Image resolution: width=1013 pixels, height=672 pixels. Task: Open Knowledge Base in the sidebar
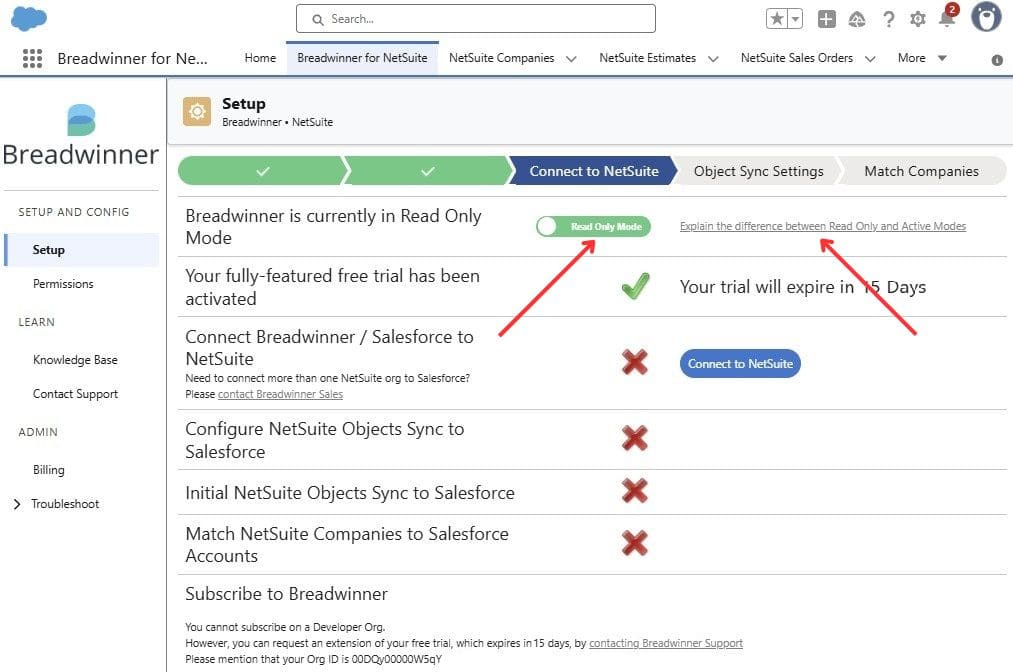[75, 360]
